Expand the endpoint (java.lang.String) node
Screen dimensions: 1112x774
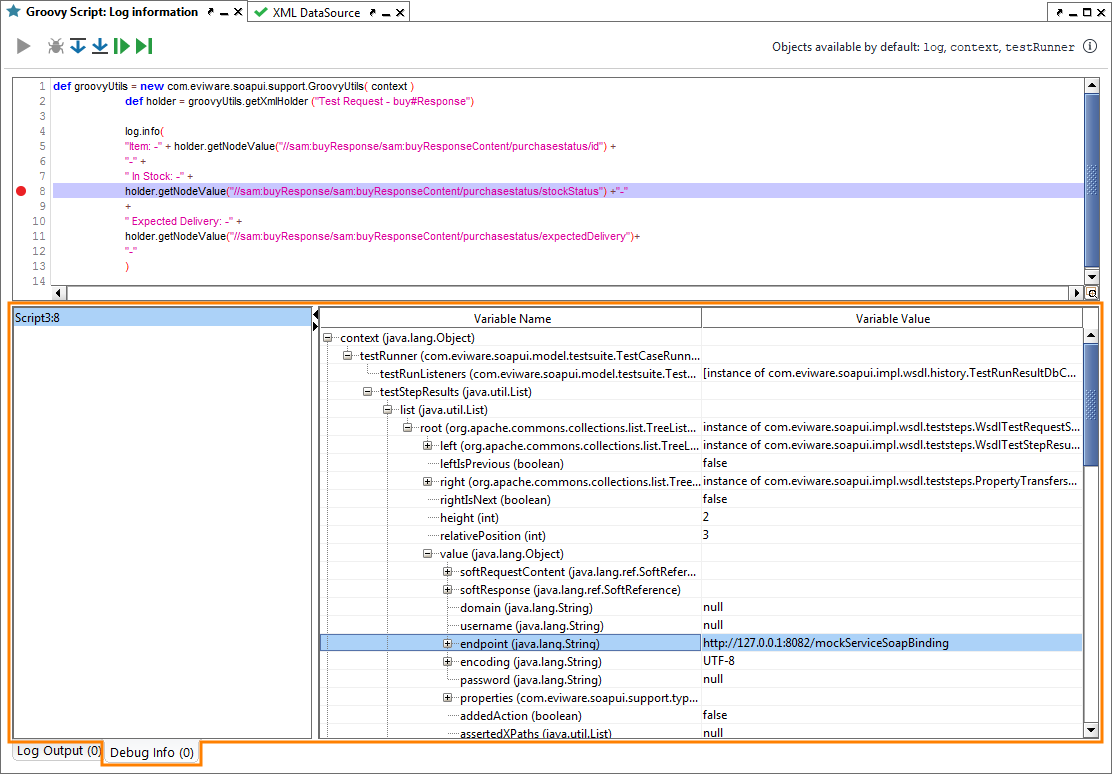447,642
